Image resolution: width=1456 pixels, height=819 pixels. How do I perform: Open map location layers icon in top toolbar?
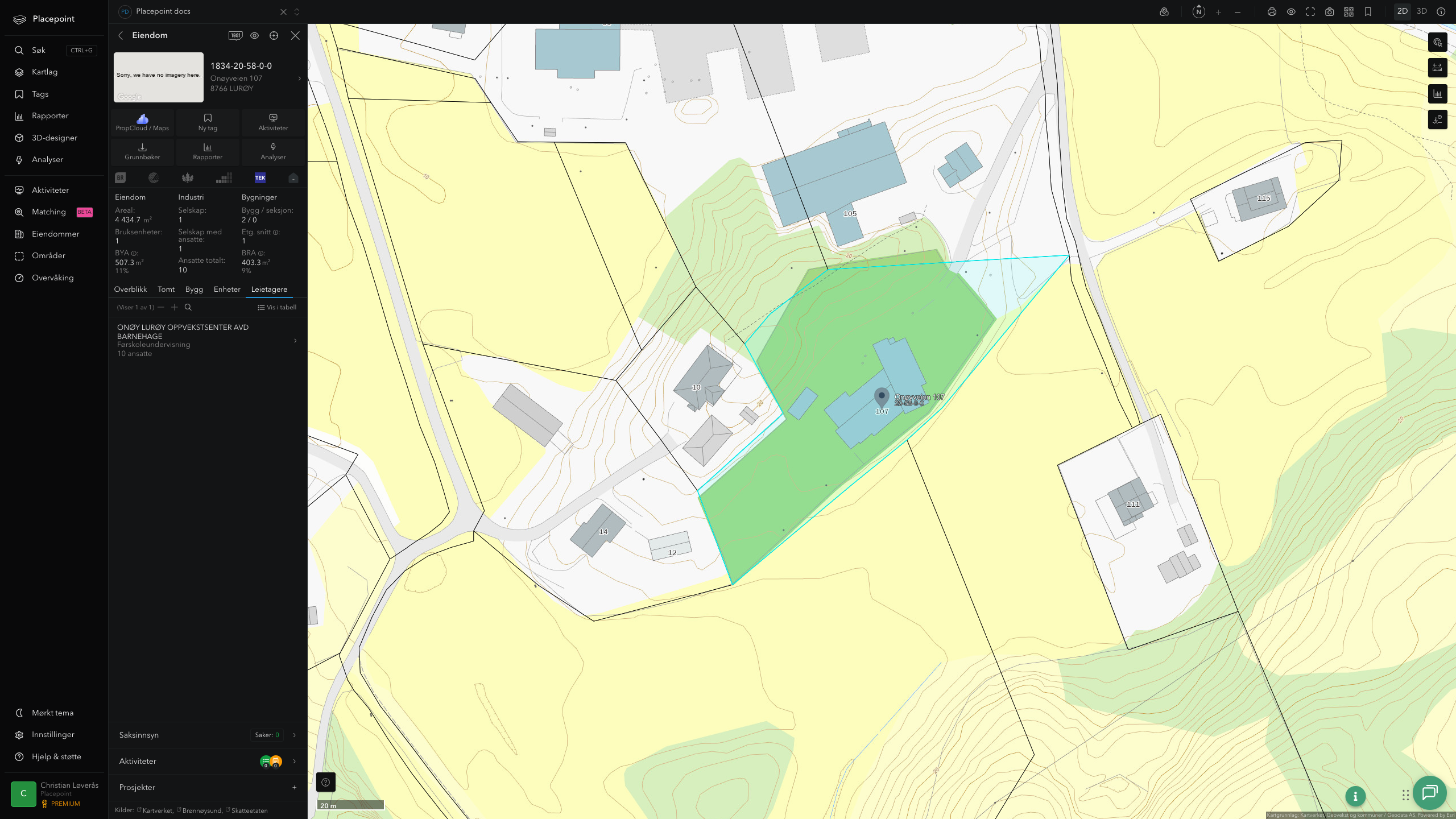tap(1164, 11)
